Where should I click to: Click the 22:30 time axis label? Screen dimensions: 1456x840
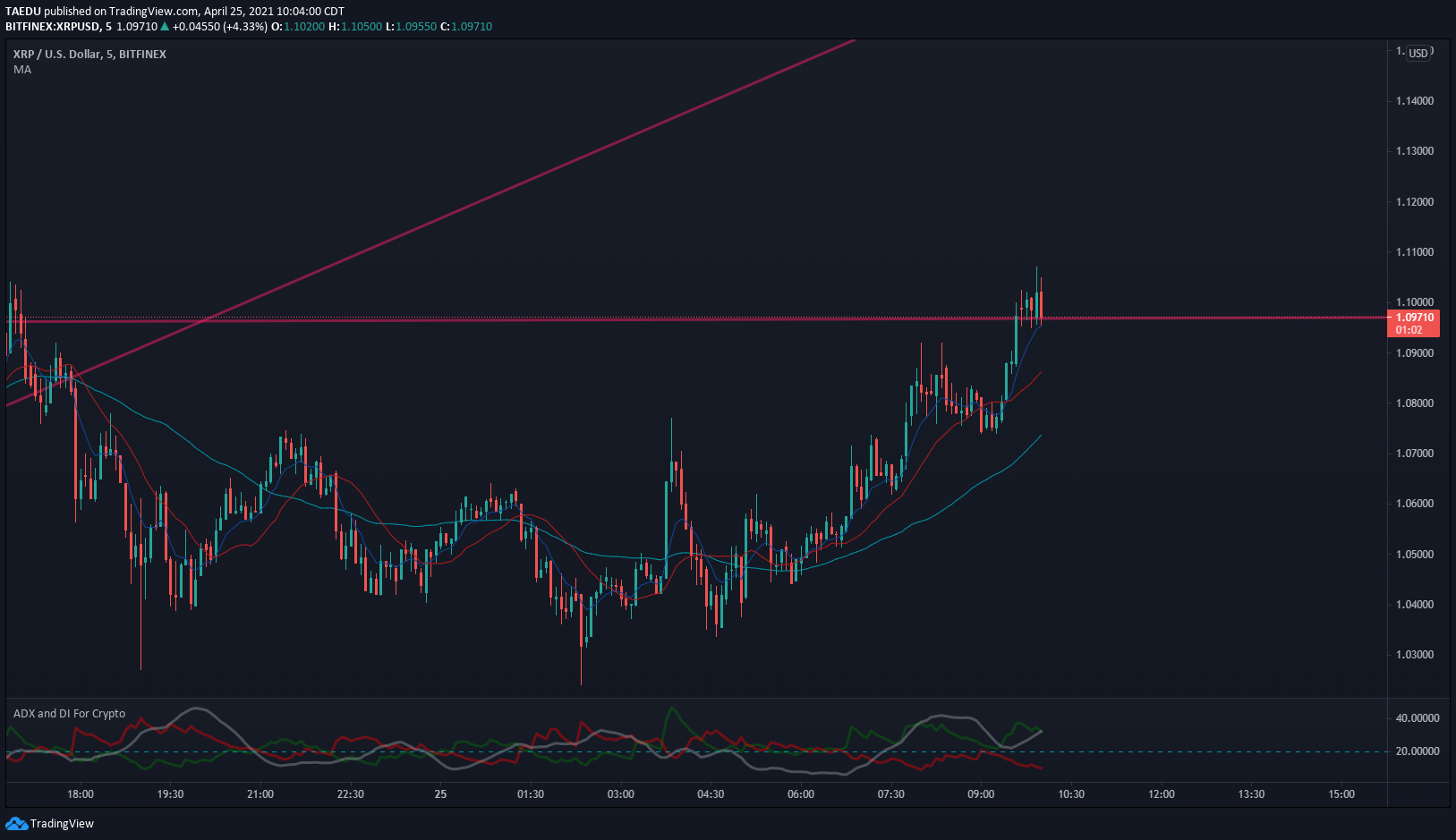point(351,794)
